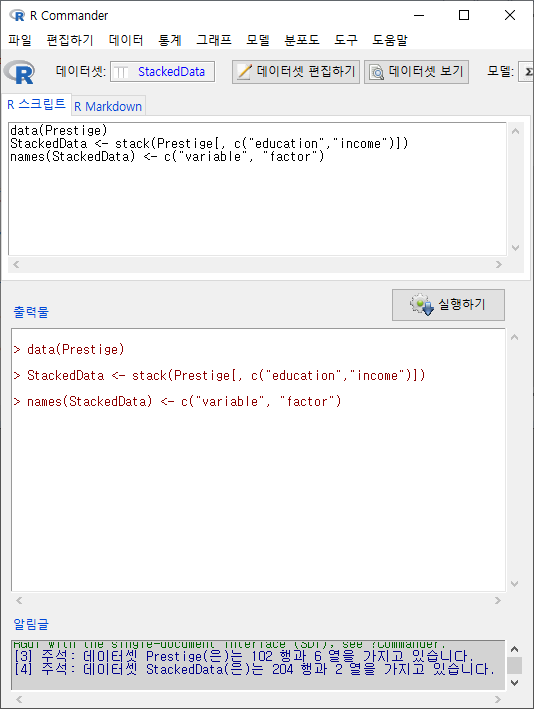Close the R Commander window
This screenshot has height=709, width=534.
pyautogui.click(x=510, y=15)
